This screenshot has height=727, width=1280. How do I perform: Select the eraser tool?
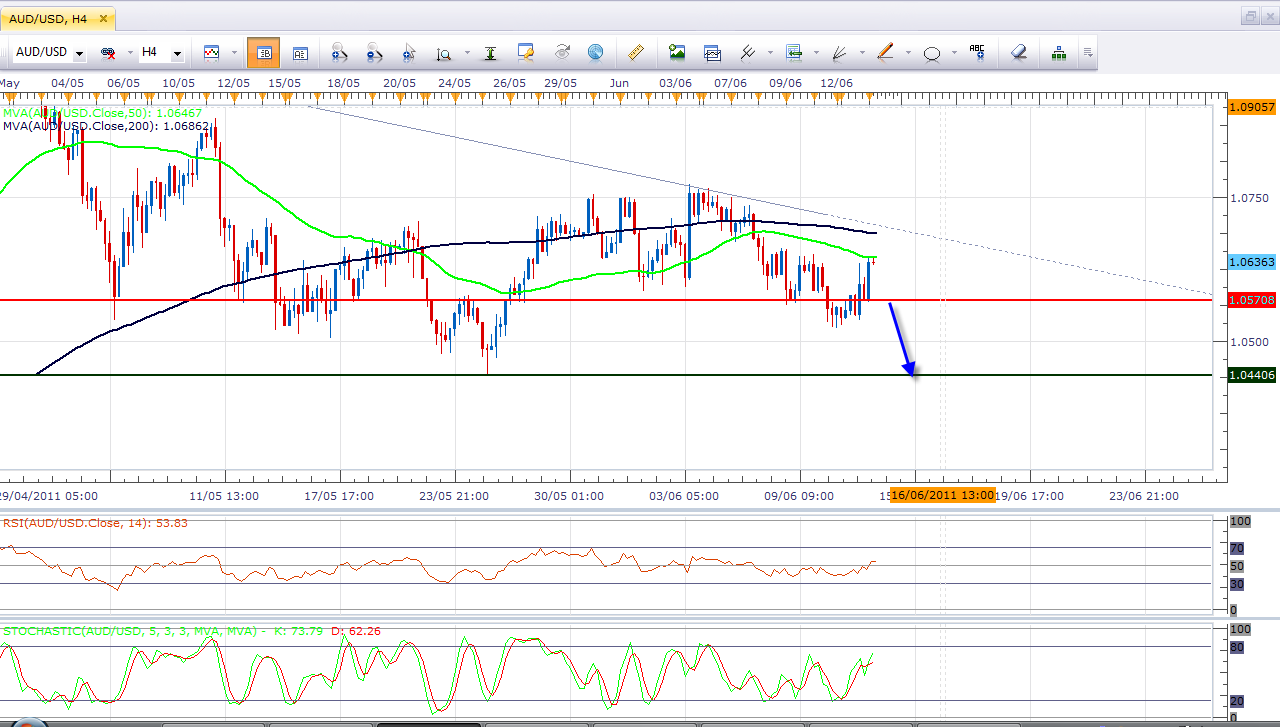(1019, 52)
